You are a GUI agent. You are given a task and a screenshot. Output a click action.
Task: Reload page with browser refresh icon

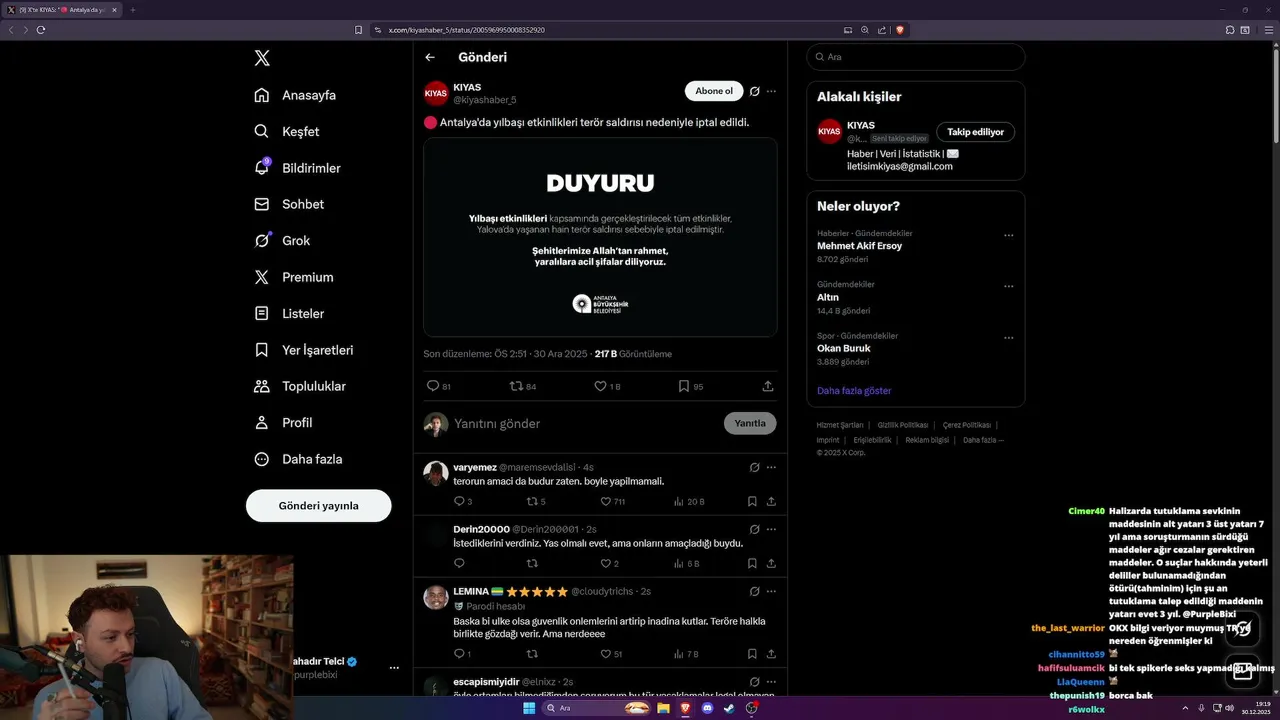coord(41,30)
